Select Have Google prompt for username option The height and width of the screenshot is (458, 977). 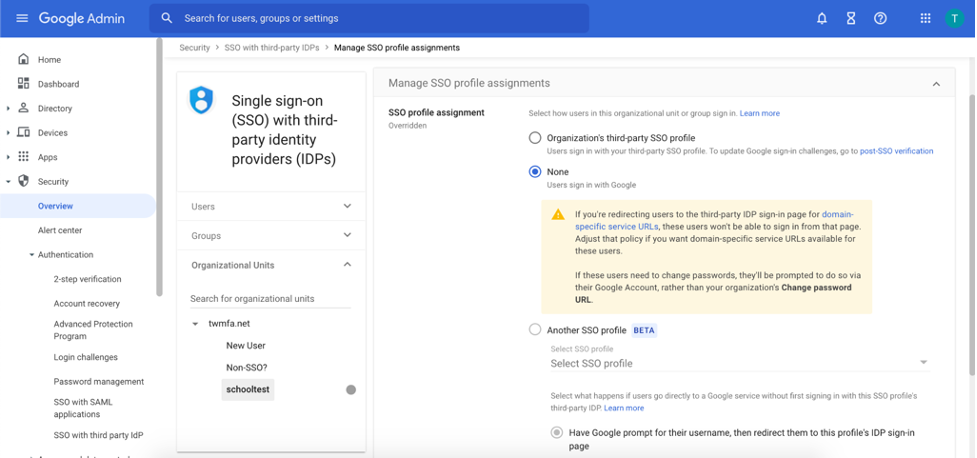click(x=556, y=432)
